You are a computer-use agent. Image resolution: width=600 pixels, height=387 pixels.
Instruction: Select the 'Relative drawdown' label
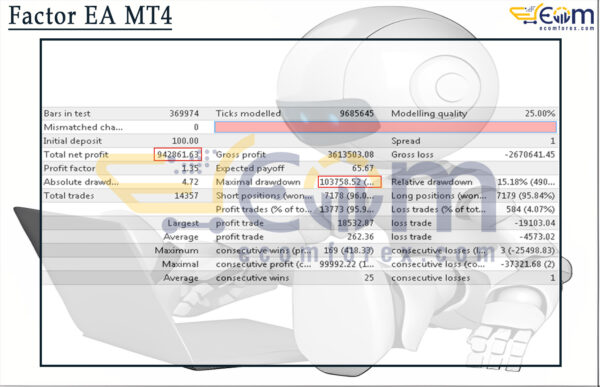click(x=432, y=182)
